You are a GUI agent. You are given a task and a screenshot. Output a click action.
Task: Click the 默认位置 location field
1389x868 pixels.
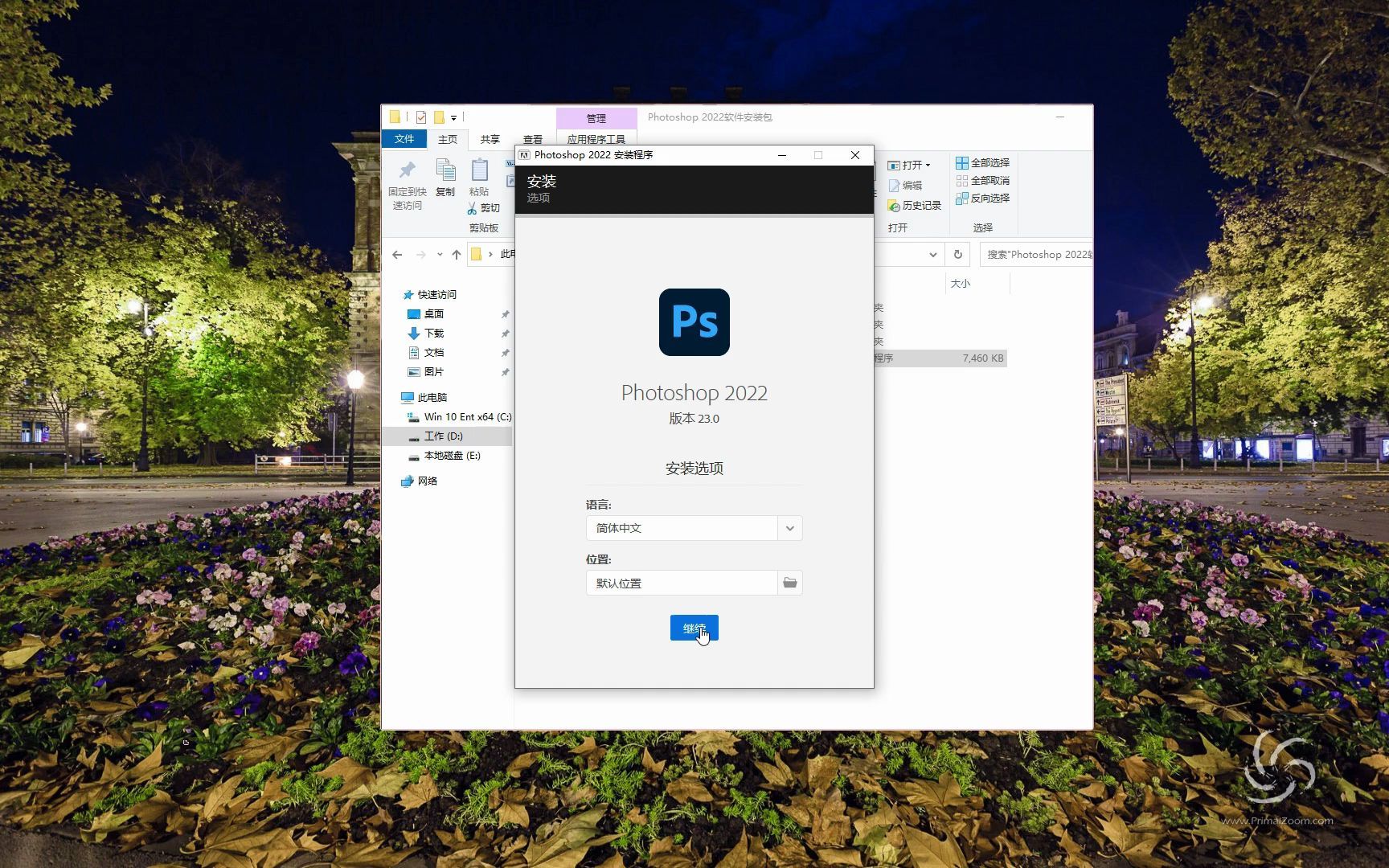[x=682, y=583]
